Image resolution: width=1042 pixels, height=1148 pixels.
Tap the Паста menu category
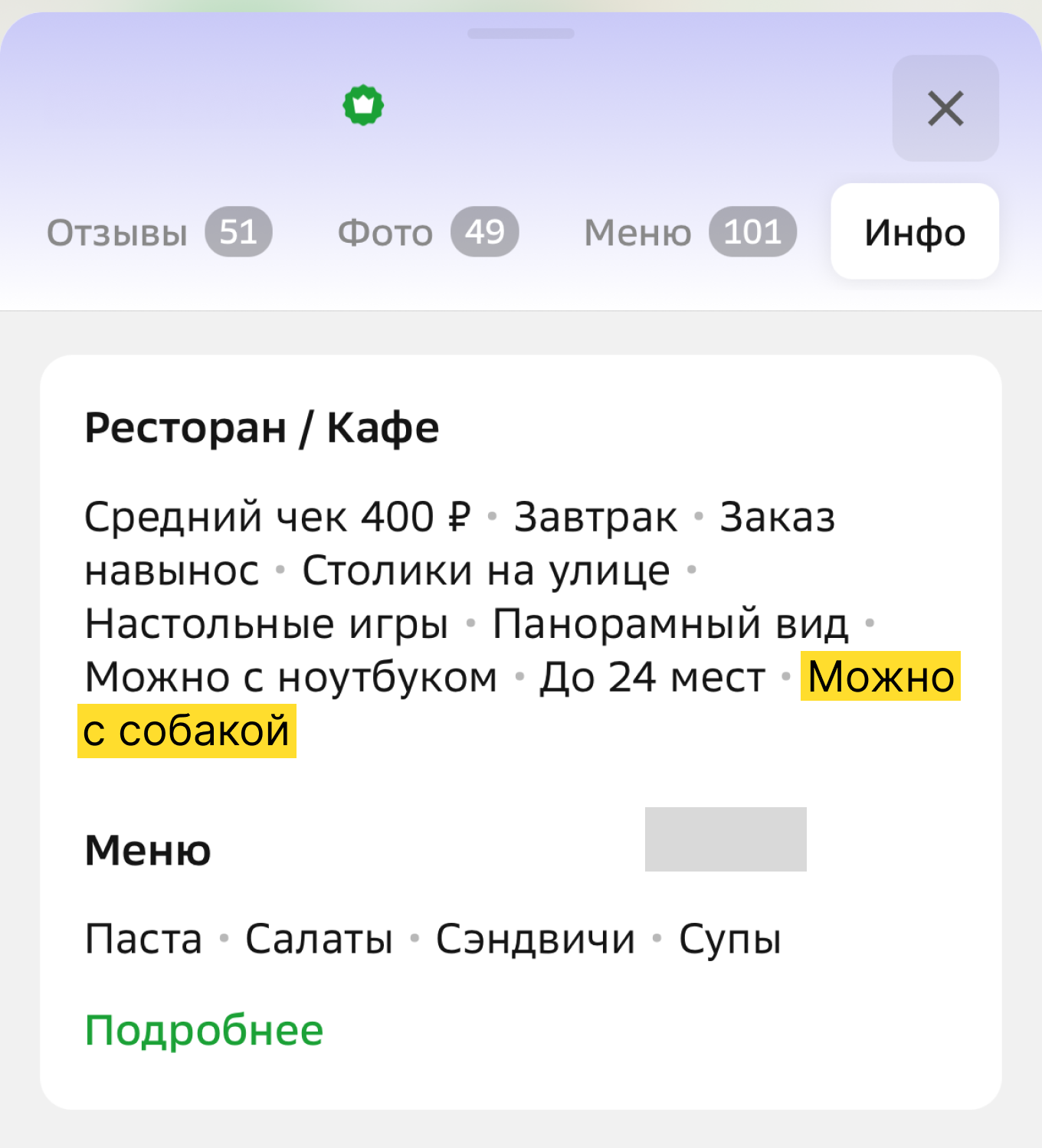click(x=142, y=937)
